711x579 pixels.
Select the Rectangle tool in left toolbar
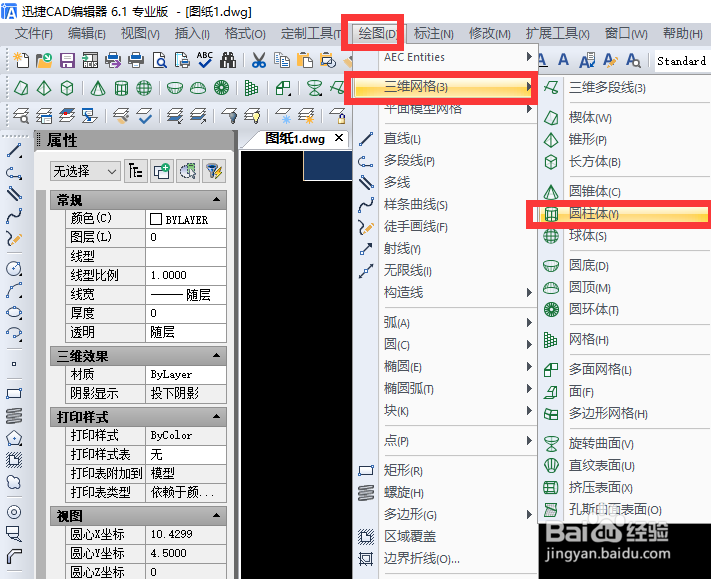click(x=14, y=393)
